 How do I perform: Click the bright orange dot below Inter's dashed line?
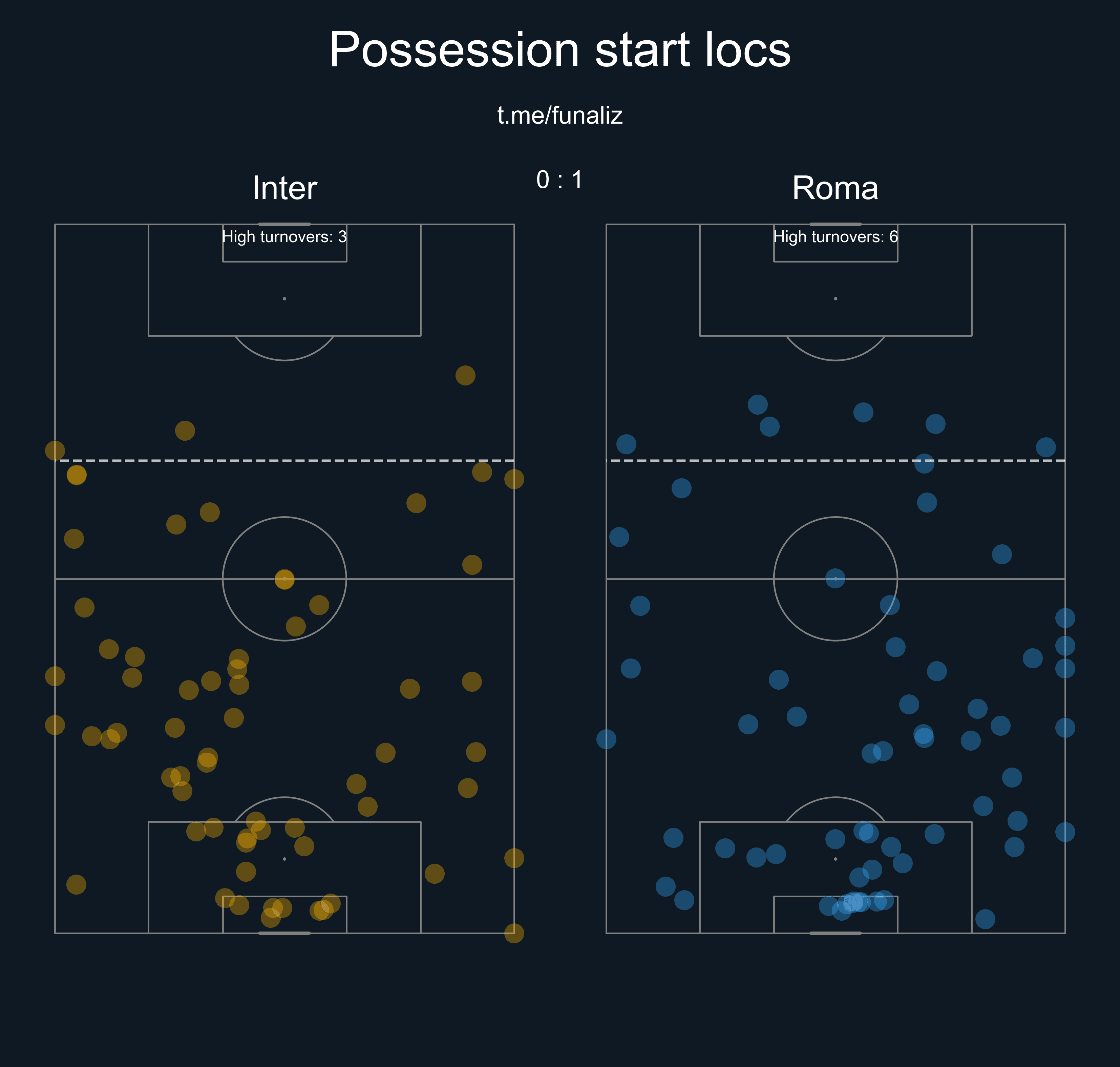click(x=77, y=475)
